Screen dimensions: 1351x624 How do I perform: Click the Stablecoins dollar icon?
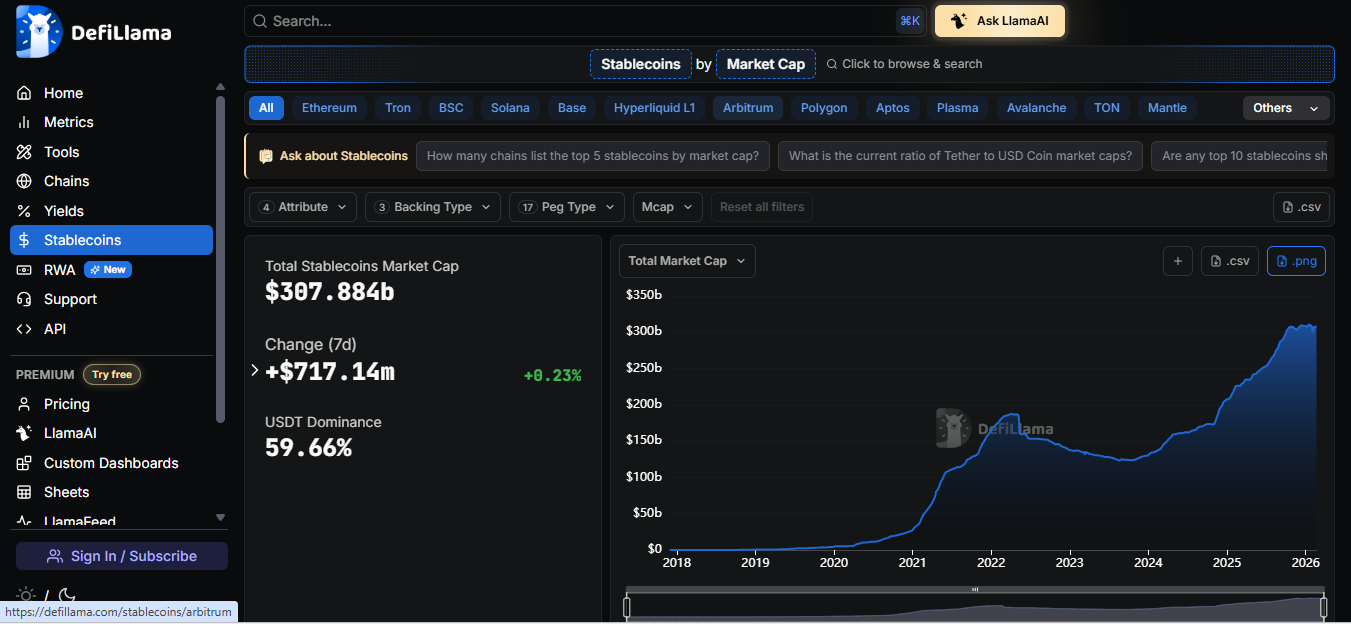[x=25, y=240]
